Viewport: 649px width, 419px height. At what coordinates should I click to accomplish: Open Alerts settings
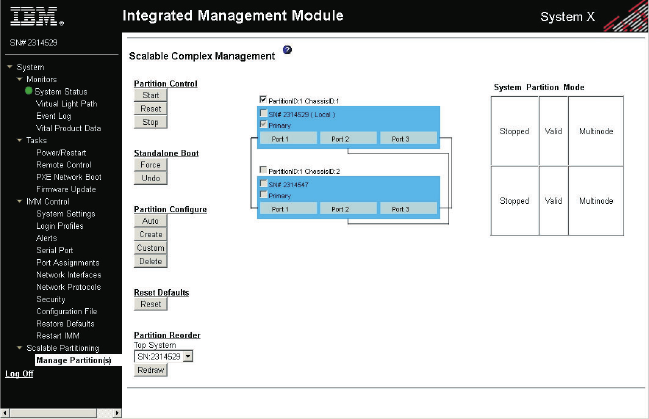coord(47,238)
